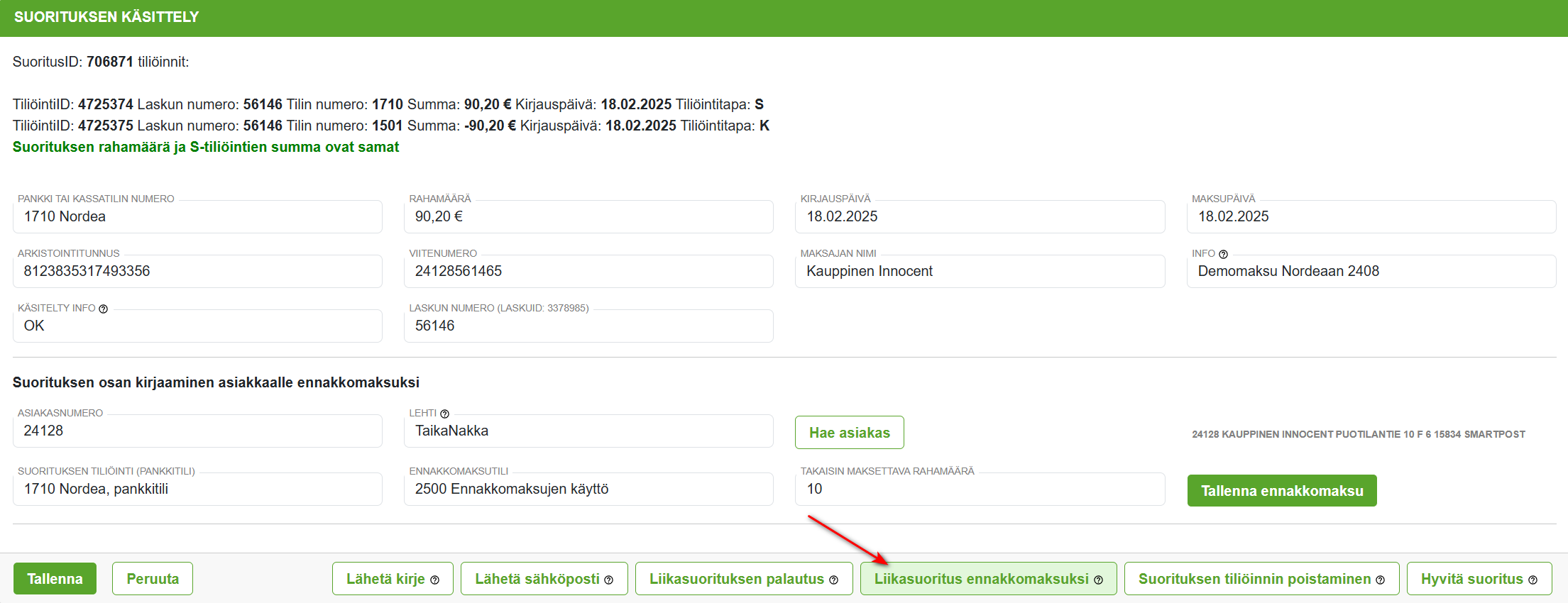Image resolution: width=1568 pixels, height=603 pixels.
Task: Click the Käsitelty info field showing OK
Action: click(x=197, y=326)
